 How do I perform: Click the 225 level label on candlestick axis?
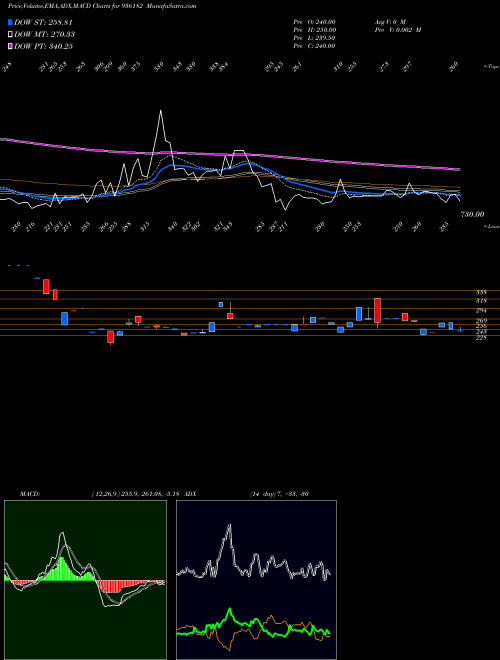[x=481, y=338]
